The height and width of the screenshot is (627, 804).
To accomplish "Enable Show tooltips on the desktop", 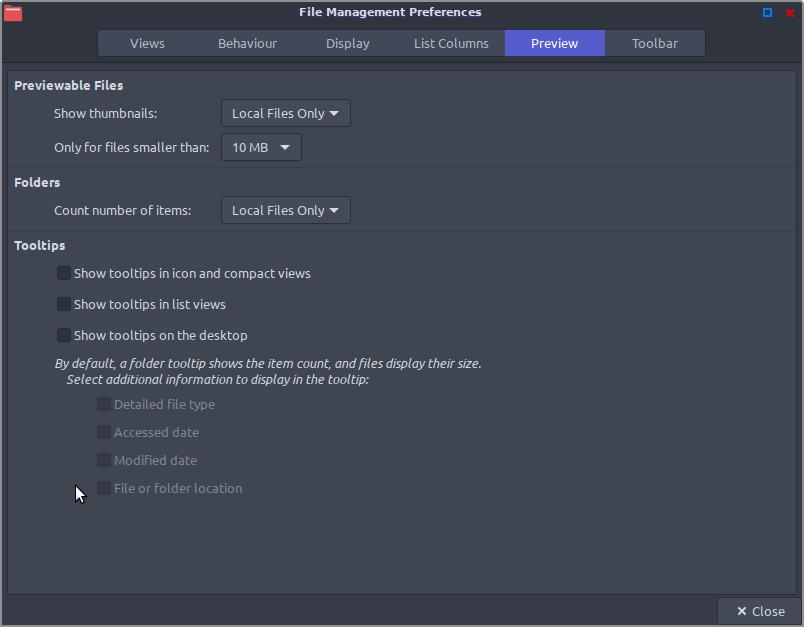I will [64, 335].
